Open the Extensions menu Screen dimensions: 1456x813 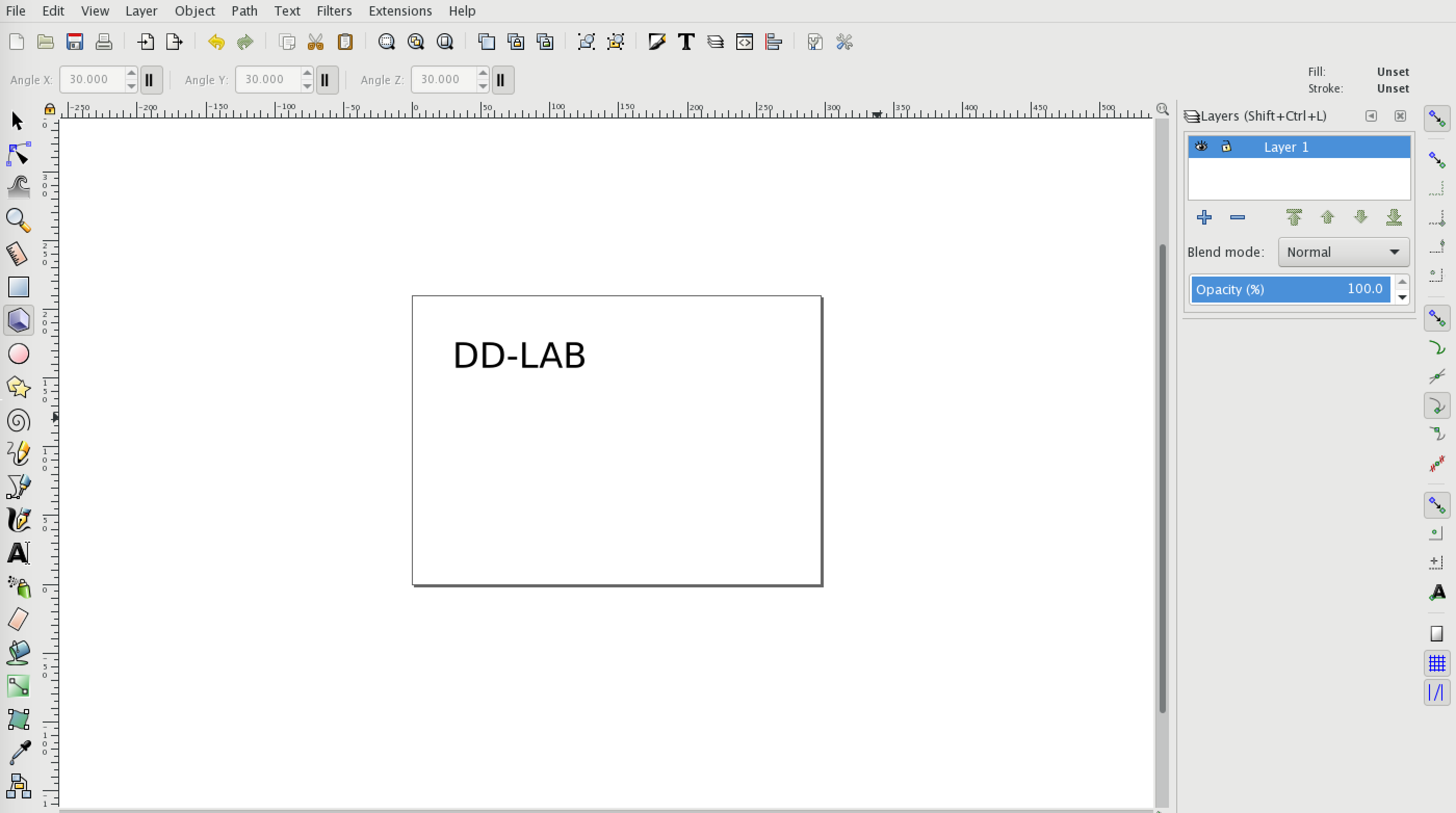pyautogui.click(x=399, y=11)
